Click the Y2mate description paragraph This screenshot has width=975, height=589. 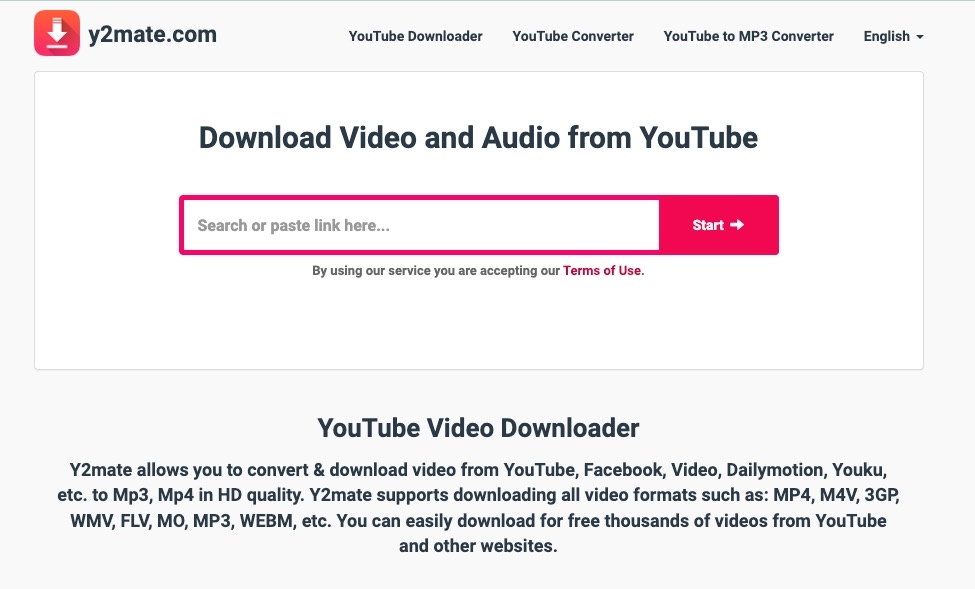point(478,508)
